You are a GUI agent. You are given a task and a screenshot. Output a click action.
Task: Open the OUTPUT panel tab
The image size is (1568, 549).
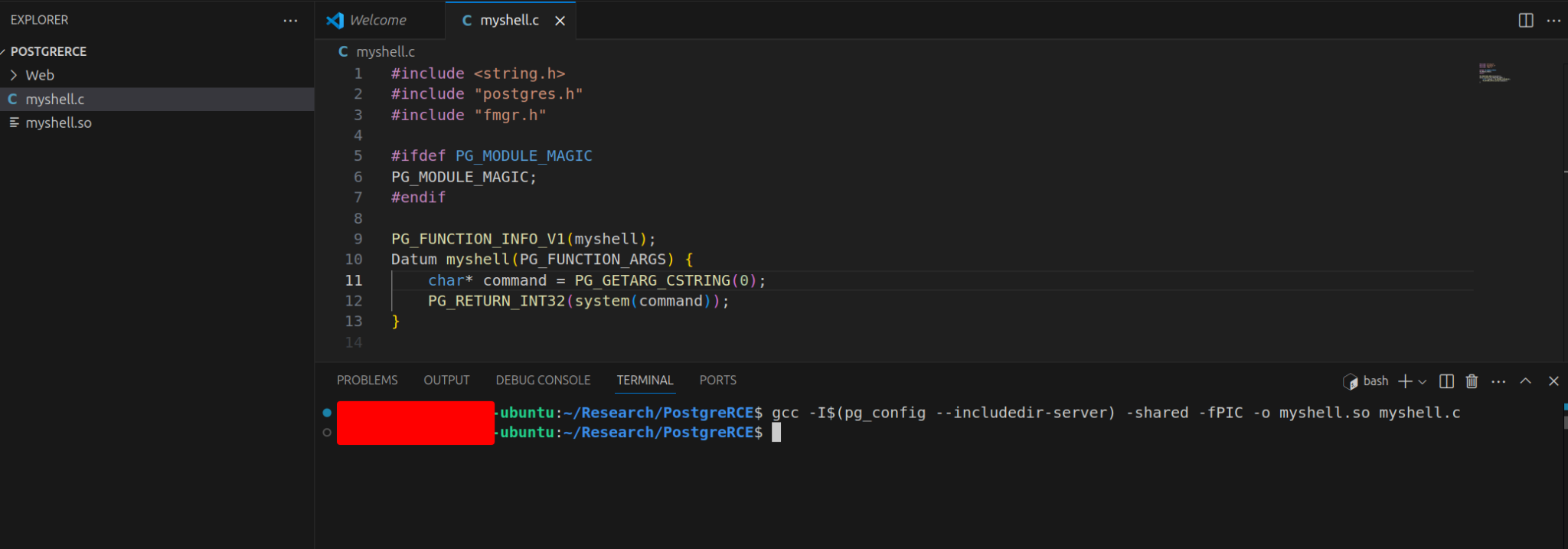pos(446,381)
